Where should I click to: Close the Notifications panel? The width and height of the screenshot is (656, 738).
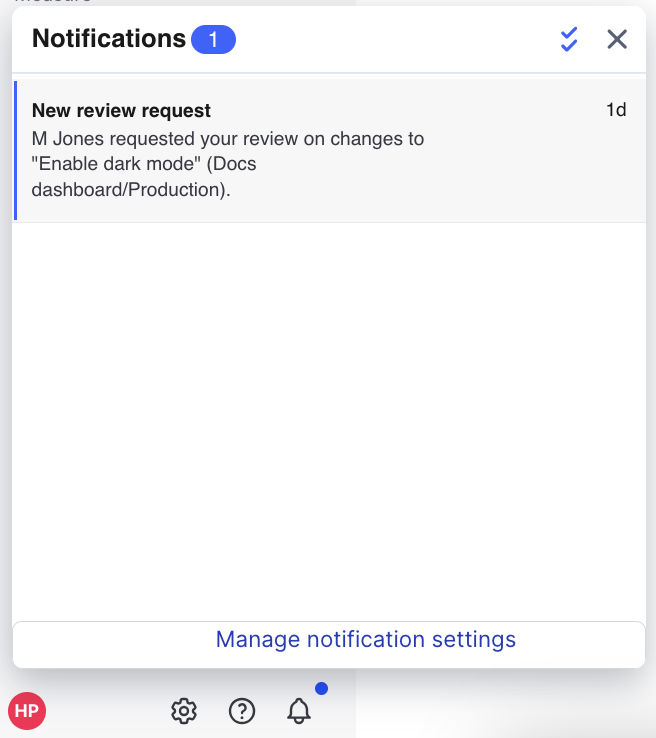(617, 39)
